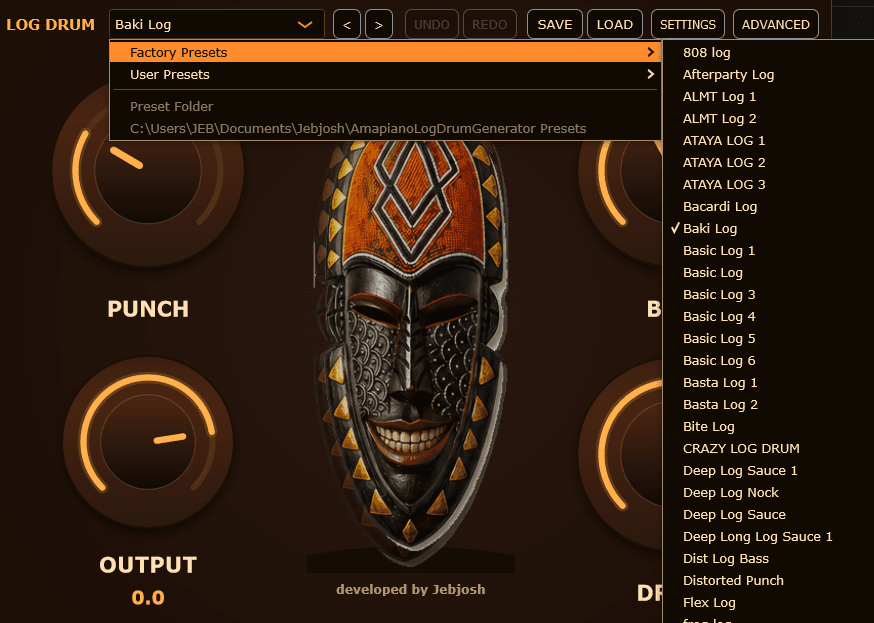Select the ATAYA LOG 1 preset

[x=769, y=140]
